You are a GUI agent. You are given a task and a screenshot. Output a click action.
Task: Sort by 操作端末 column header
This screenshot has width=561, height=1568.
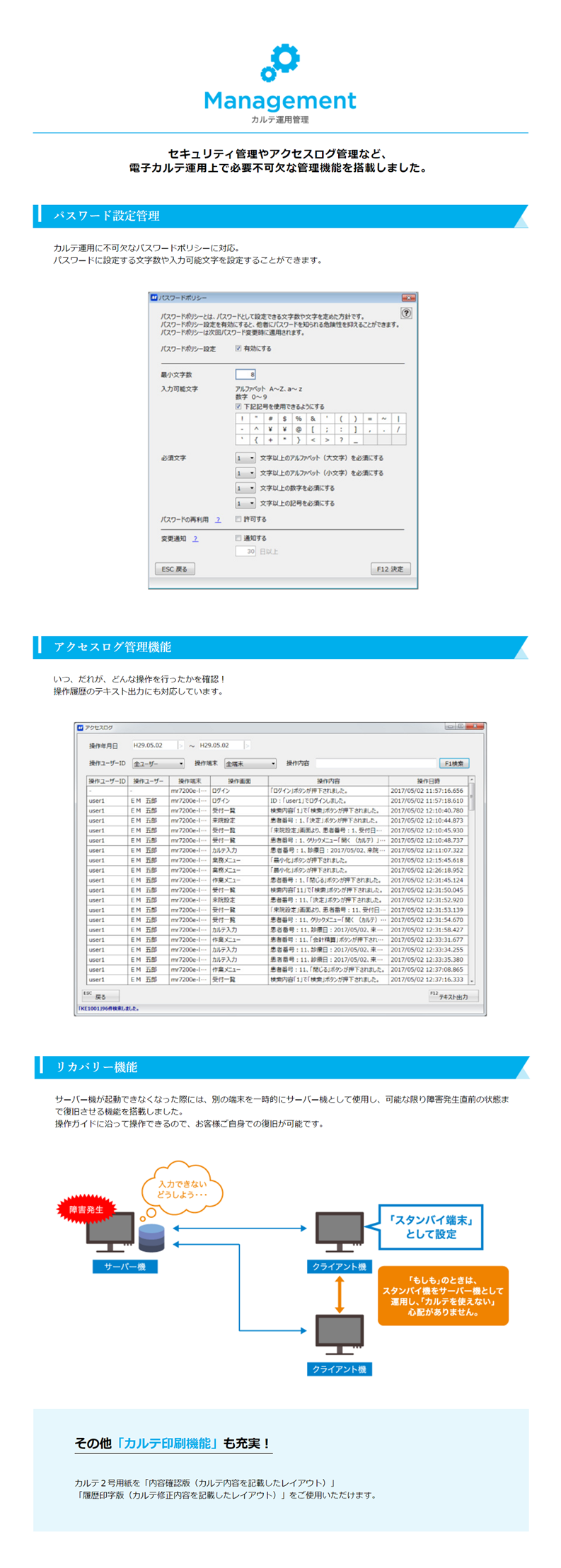pyautogui.click(x=190, y=782)
